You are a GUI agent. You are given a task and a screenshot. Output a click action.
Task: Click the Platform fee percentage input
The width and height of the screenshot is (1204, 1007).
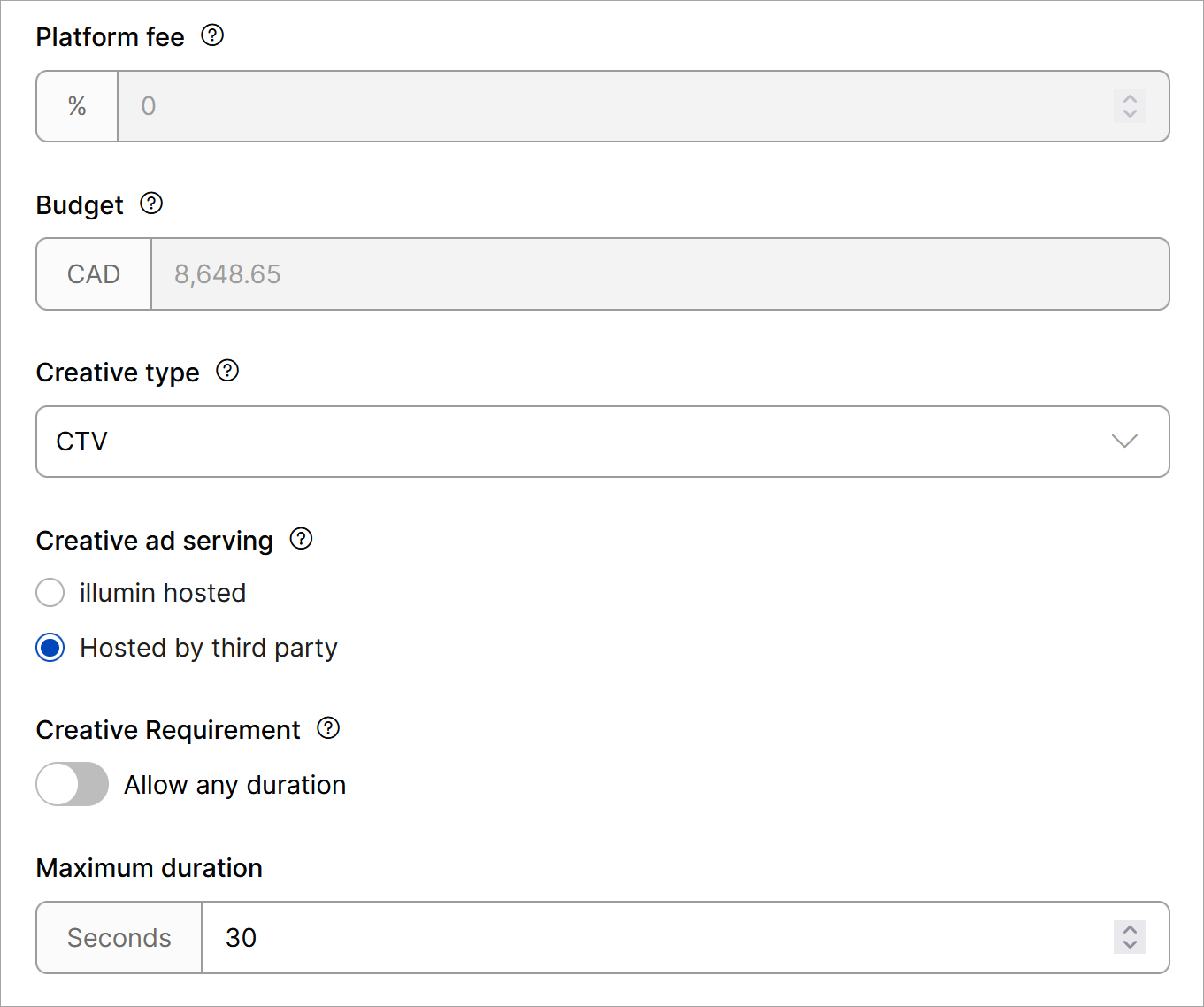[610, 106]
